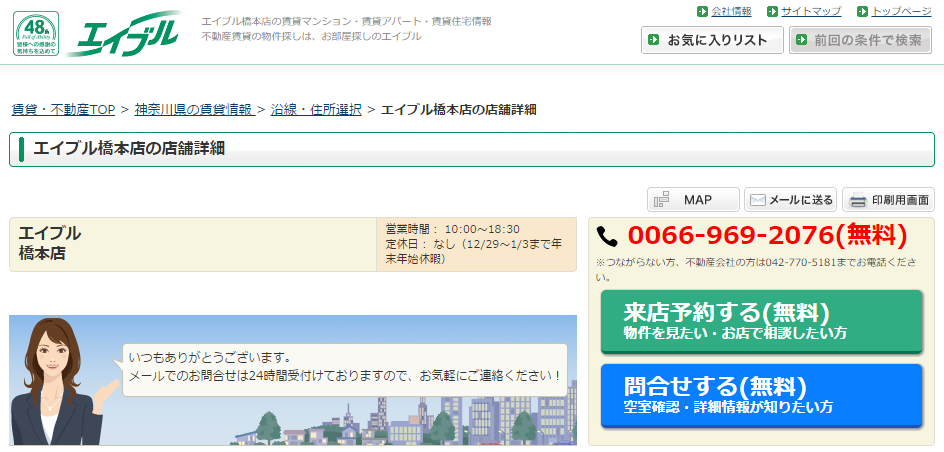This screenshot has height=452, width=944.
Task: Click the printer icon on 印刷用画面
Action: (857, 200)
